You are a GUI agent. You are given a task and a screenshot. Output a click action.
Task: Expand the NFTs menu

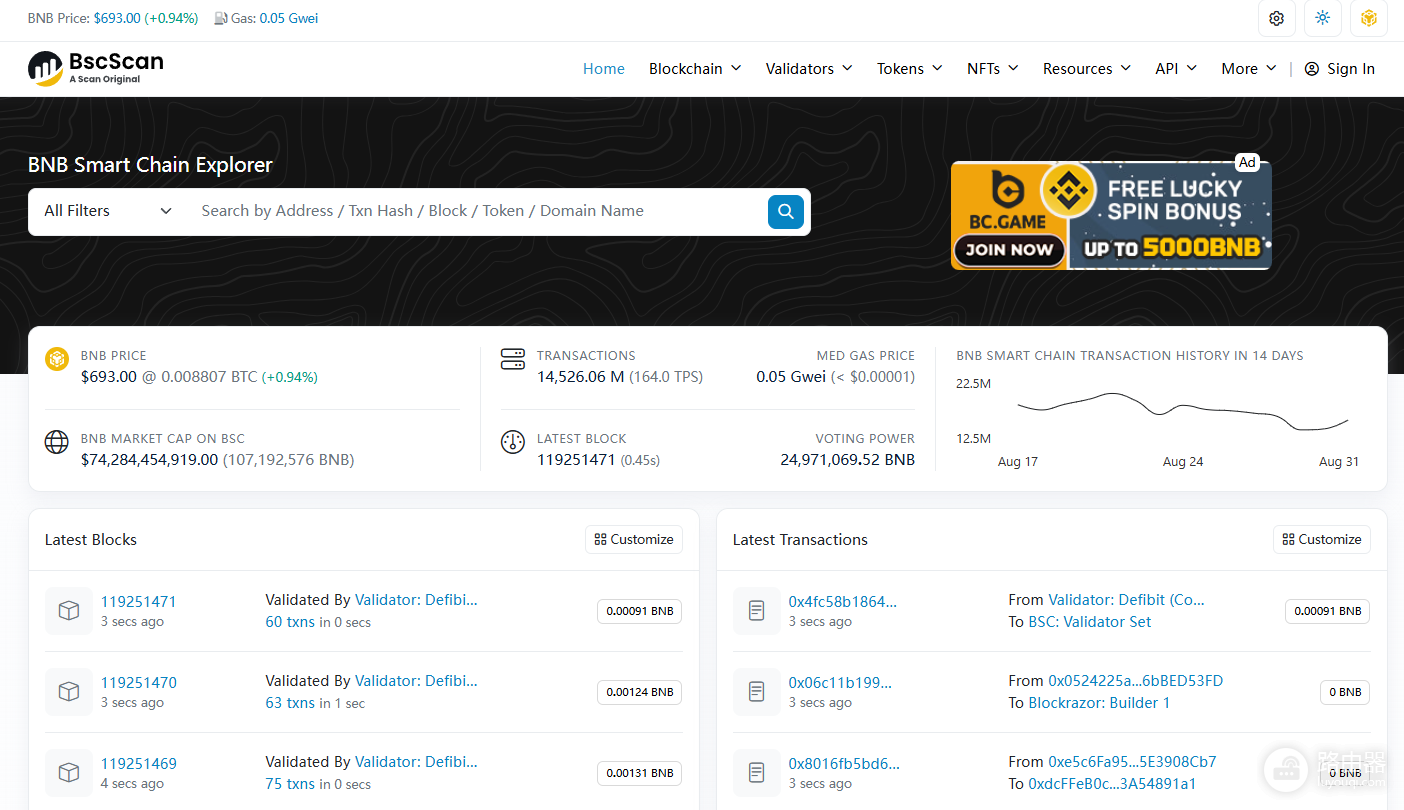tap(993, 69)
